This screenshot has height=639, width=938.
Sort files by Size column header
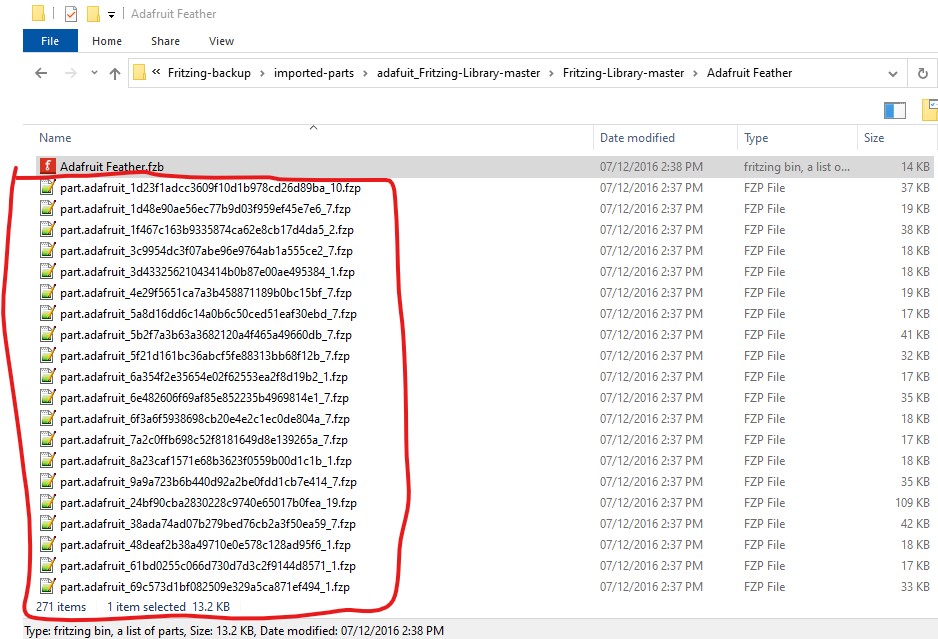click(874, 138)
